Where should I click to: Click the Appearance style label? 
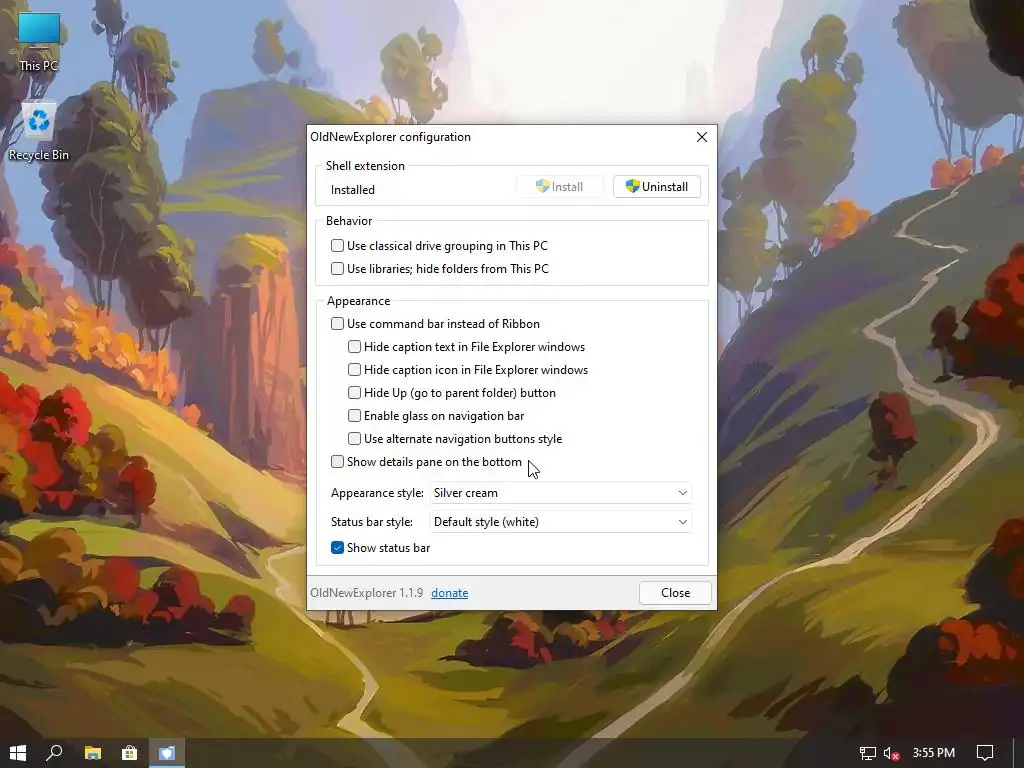(377, 493)
